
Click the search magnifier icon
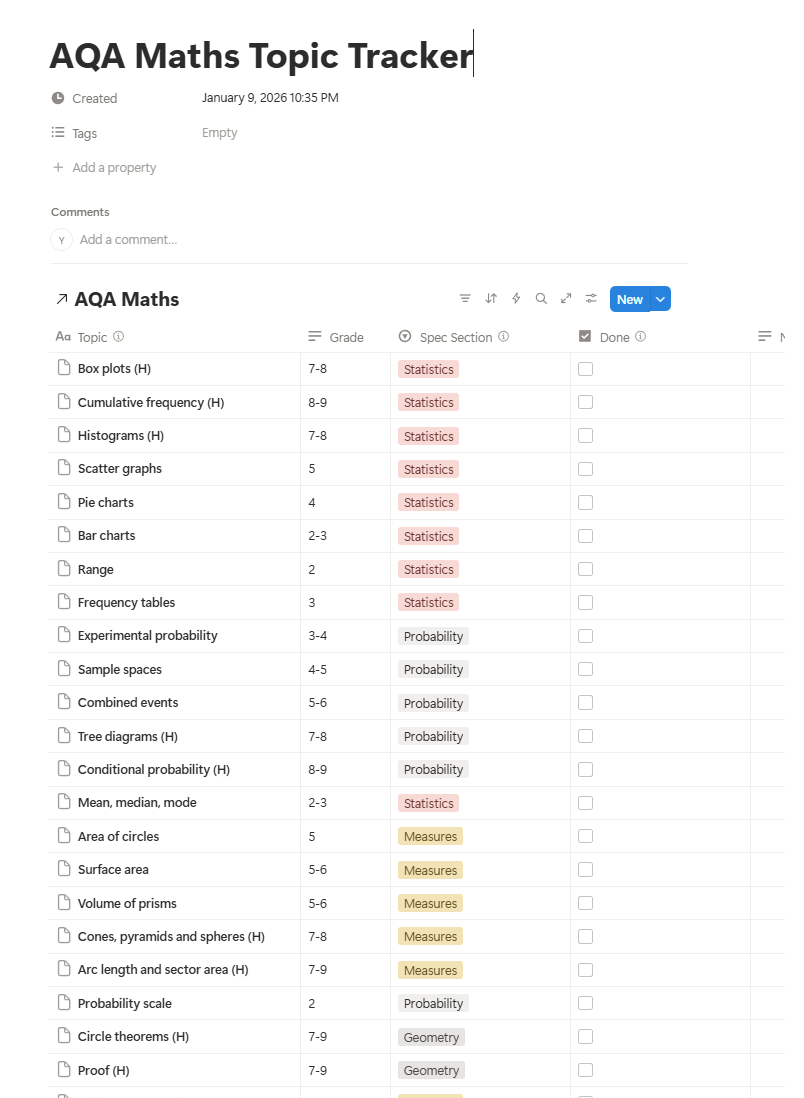(541, 299)
